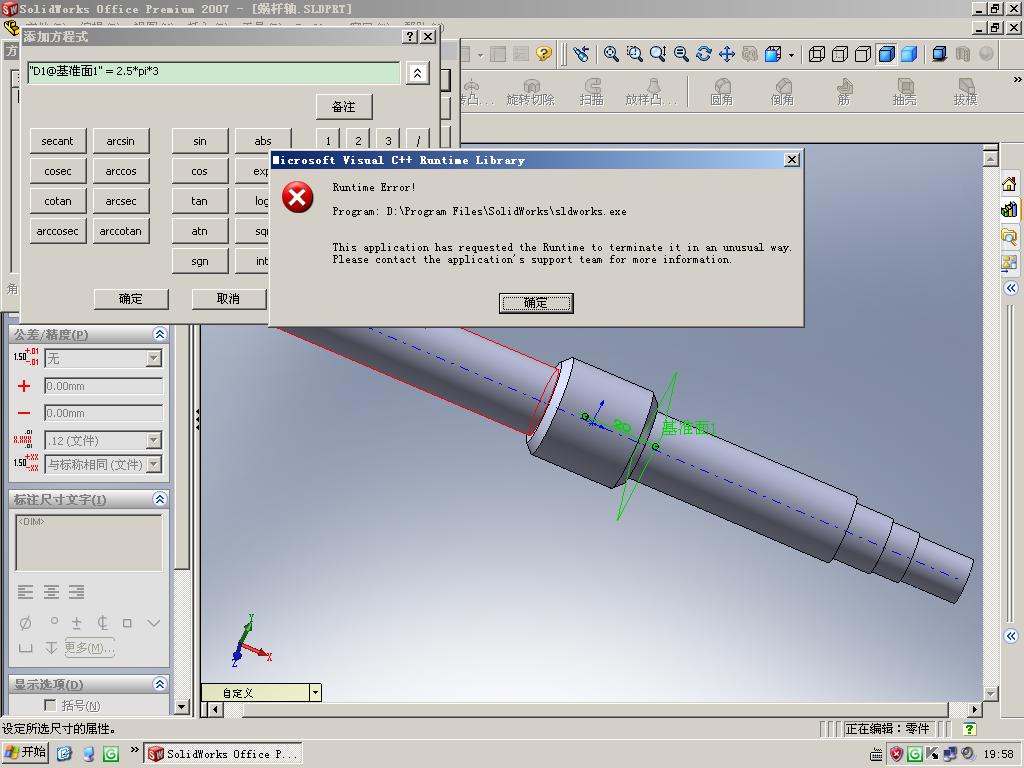
Task: Click the 基准面1 plane label in viewport
Action: point(689,428)
